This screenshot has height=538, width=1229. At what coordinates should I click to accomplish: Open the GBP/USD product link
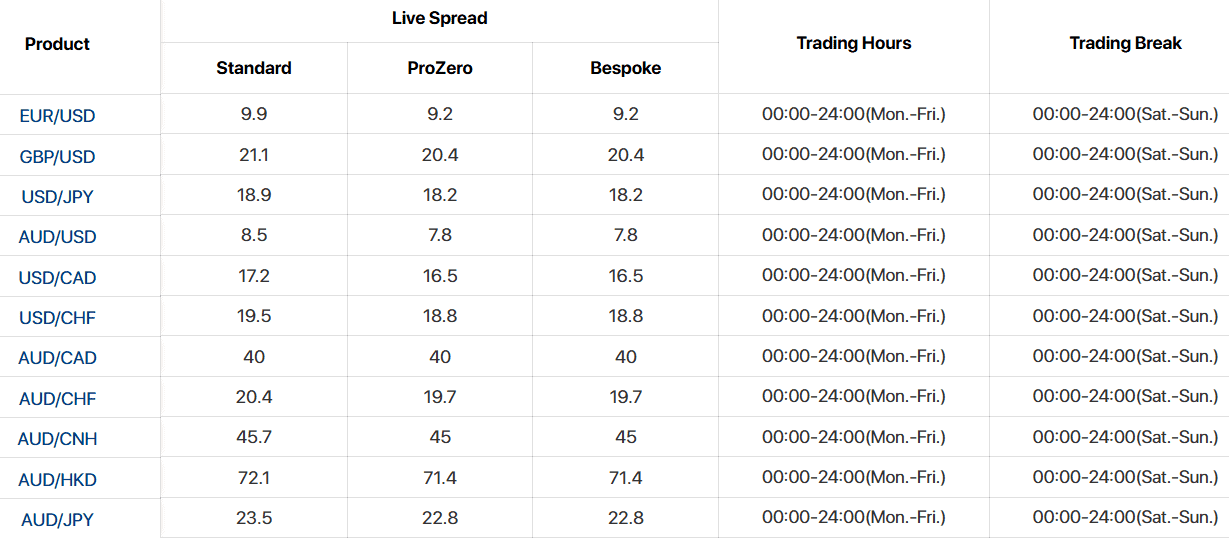[57, 157]
